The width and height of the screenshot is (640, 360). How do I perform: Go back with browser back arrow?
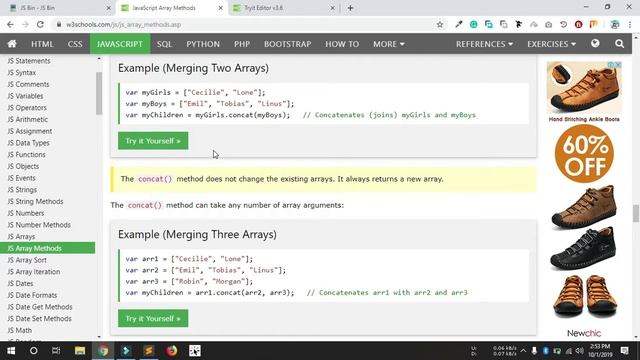pos(10,24)
